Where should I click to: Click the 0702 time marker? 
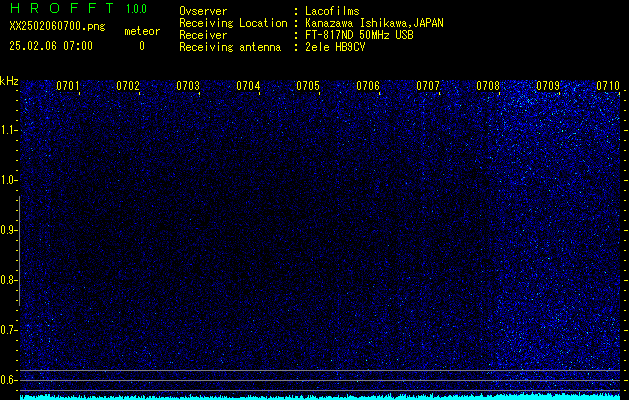(x=128, y=86)
